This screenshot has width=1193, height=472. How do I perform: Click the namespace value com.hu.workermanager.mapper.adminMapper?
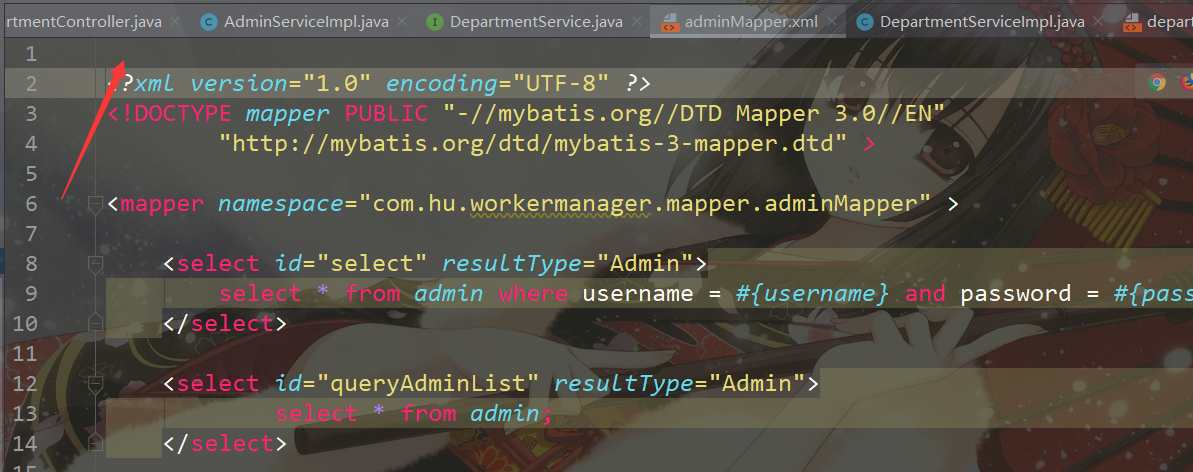[x=645, y=204]
